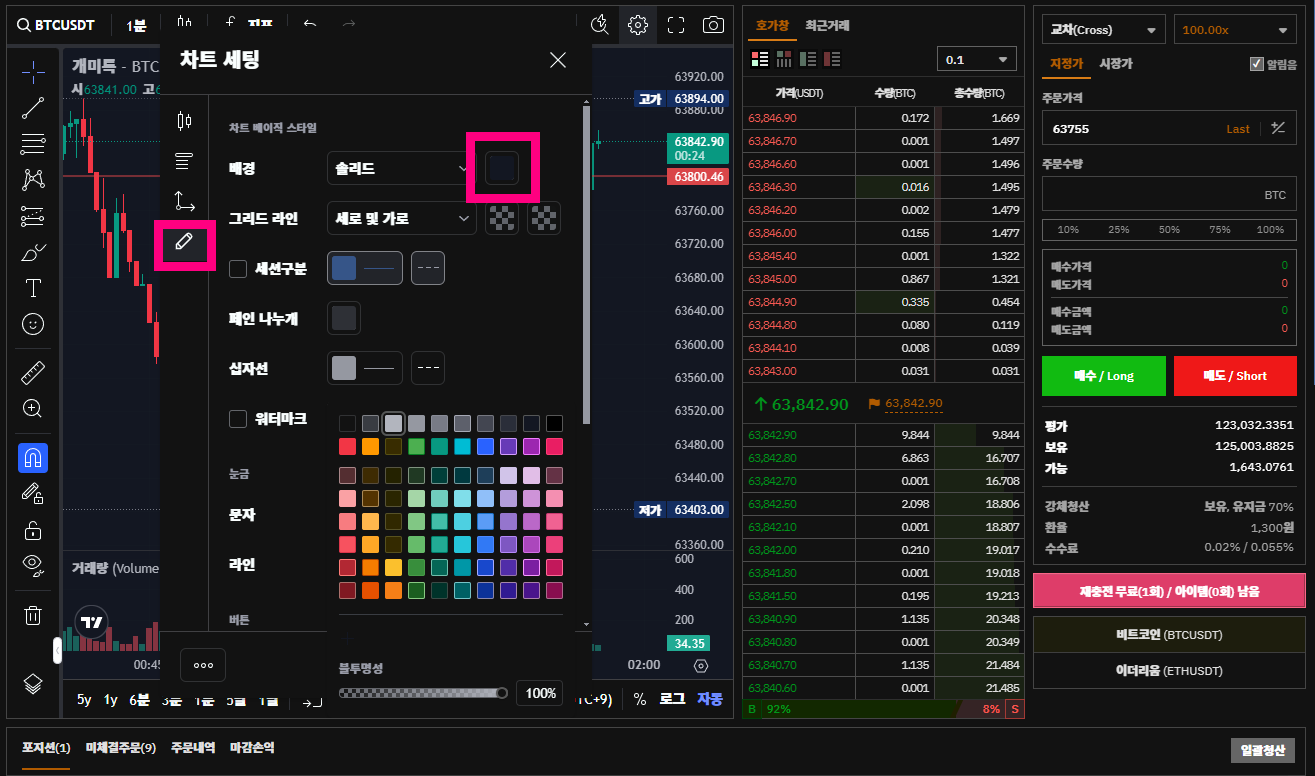Activate the magnet snap tool
The height and width of the screenshot is (776, 1315).
coord(33,458)
